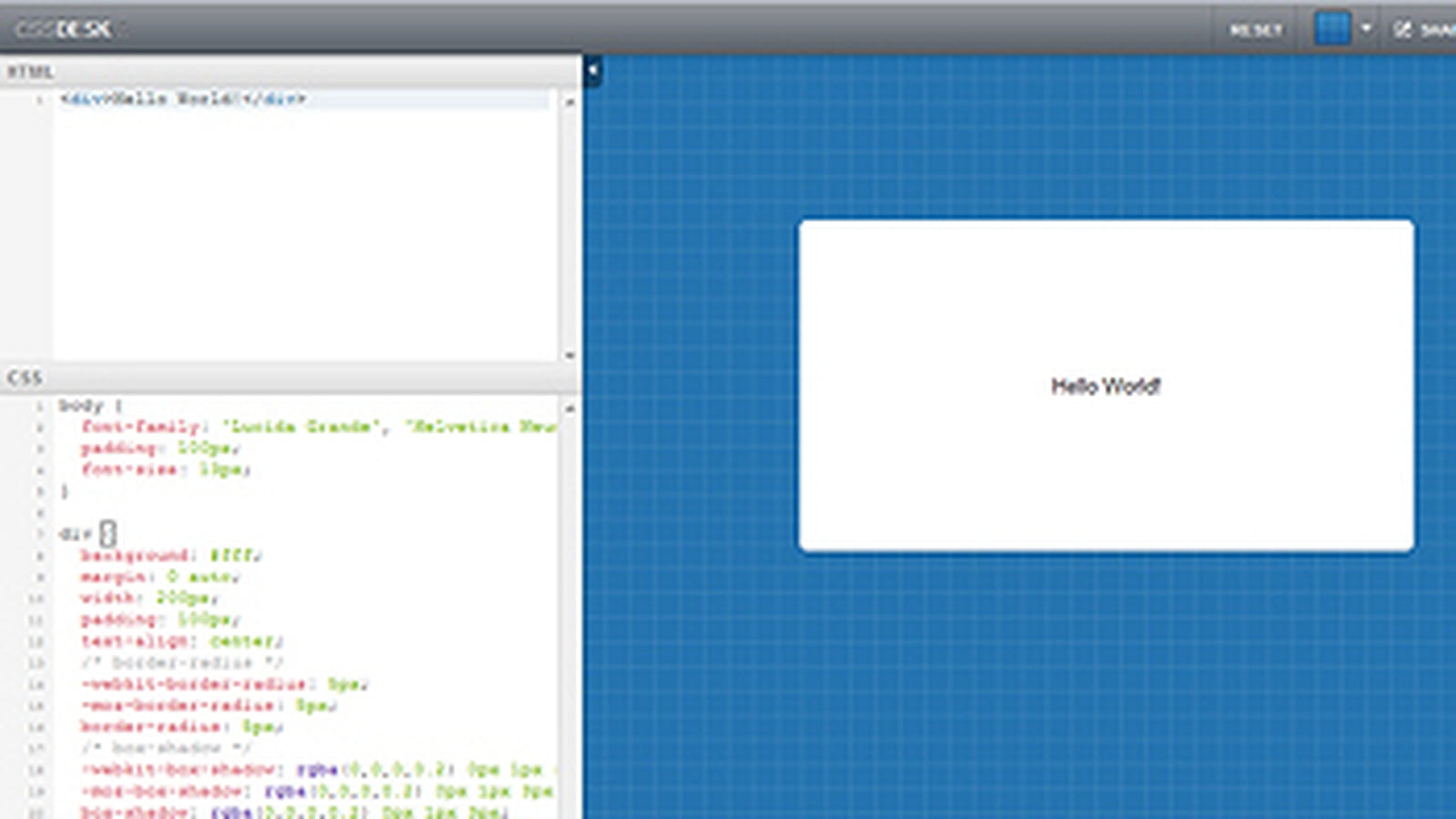1456x819 pixels.
Task: Click the '/* border-radius */' comment line
Action: pyautogui.click(x=182, y=662)
